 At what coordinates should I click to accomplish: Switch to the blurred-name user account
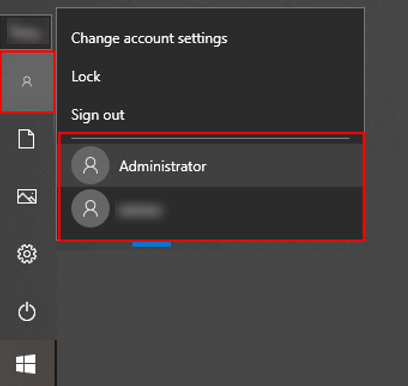tap(211, 209)
